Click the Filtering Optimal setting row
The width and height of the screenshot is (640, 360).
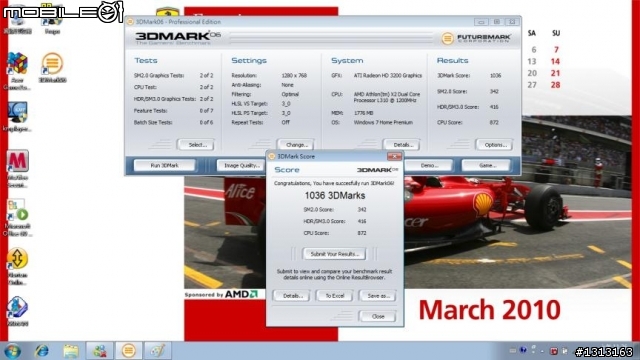[x=265, y=94]
